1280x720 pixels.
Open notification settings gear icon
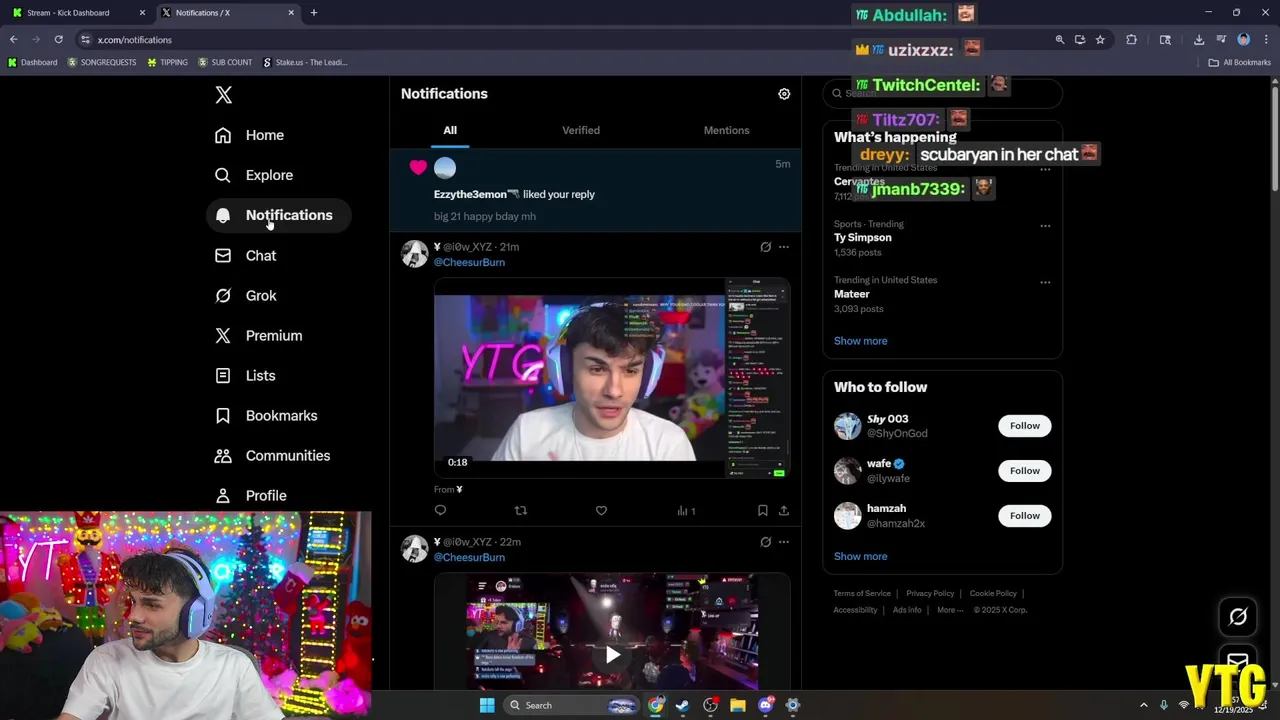click(784, 94)
